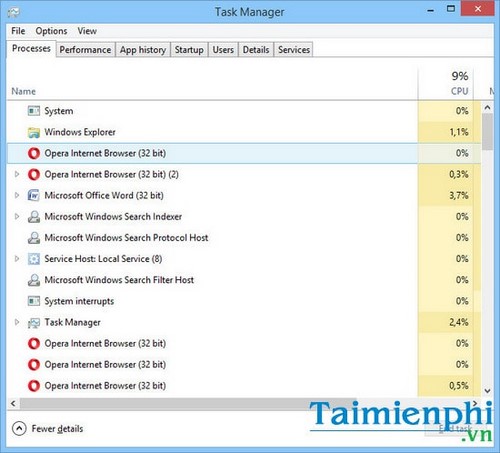Click the 1,1% CPU value for Explorer
Screen dimensions: 500x453
point(459,132)
